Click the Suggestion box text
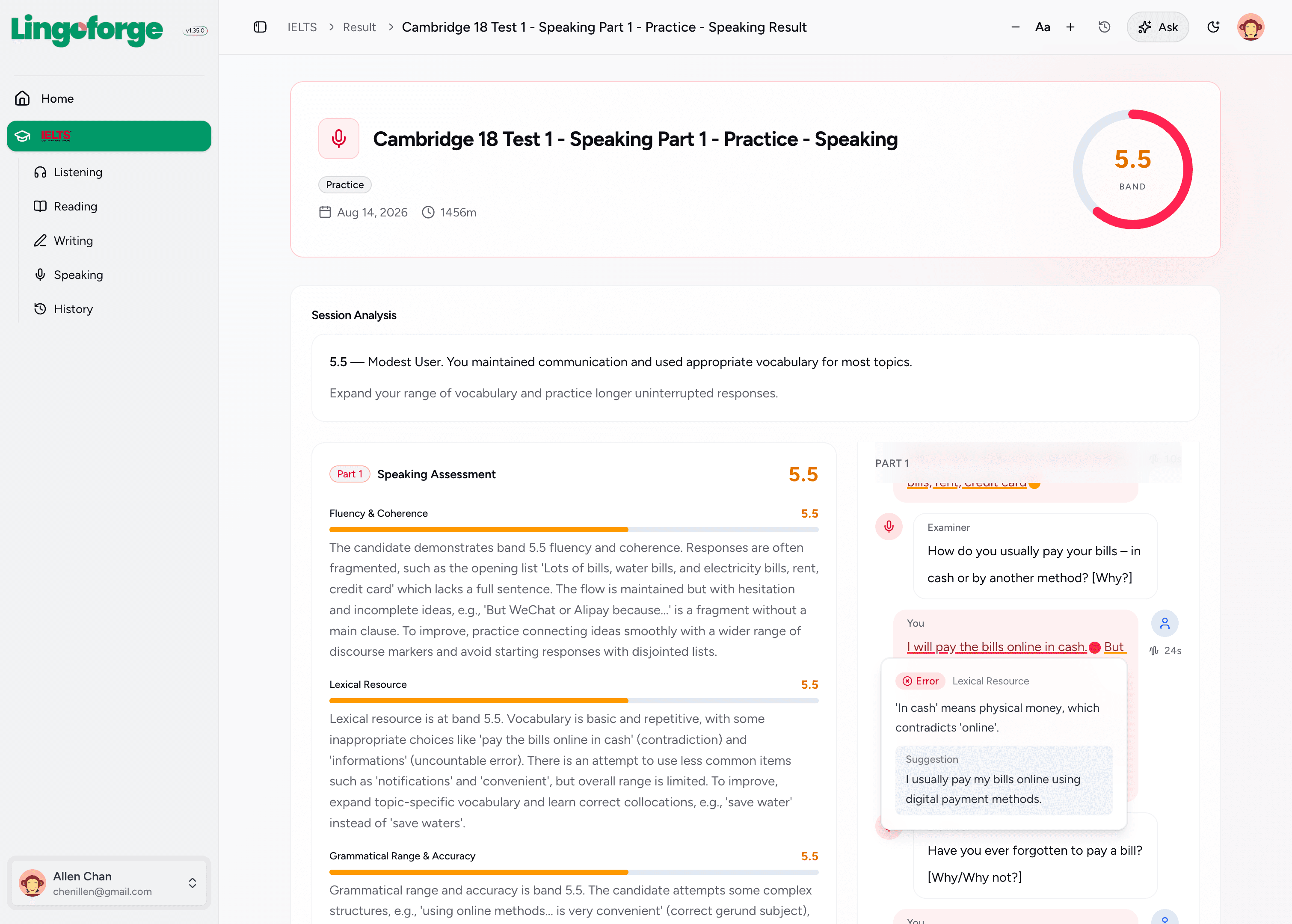The width and height of the screenshot is (1292, 924). (1004, 780)
